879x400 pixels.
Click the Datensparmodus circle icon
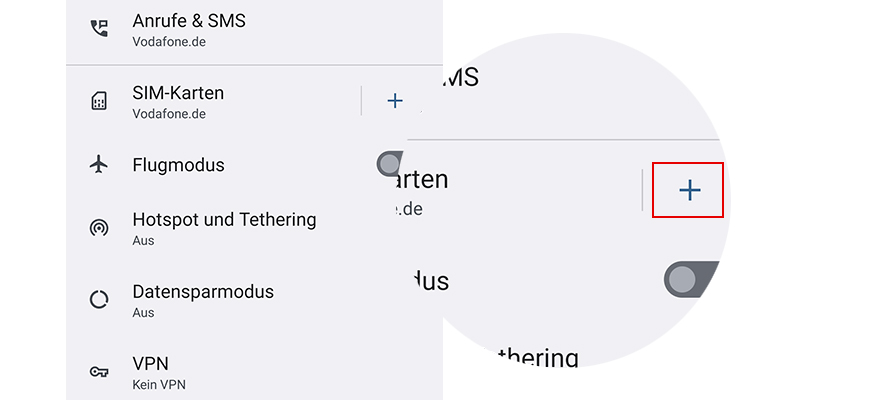coord(98,300)
